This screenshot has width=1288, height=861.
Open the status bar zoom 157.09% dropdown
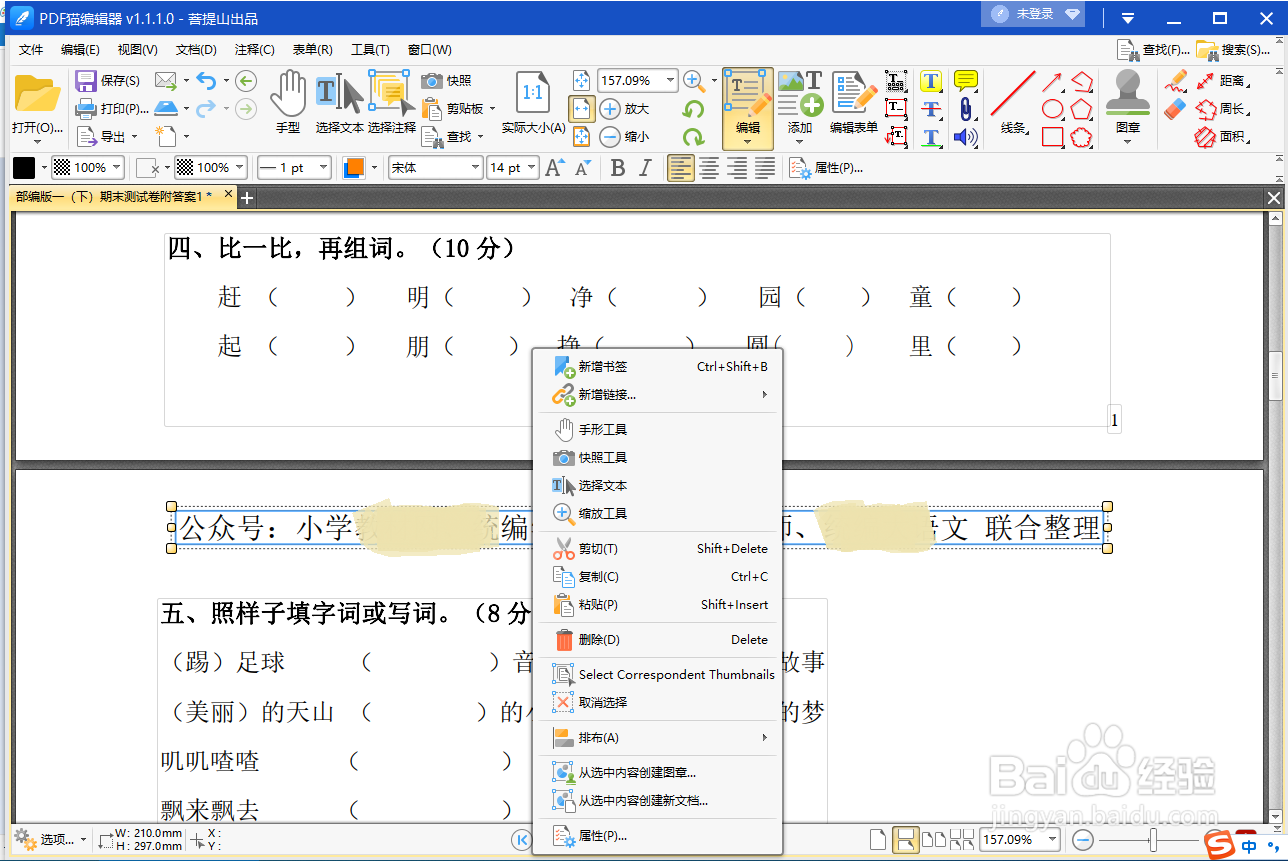(x=1052, y=840)
